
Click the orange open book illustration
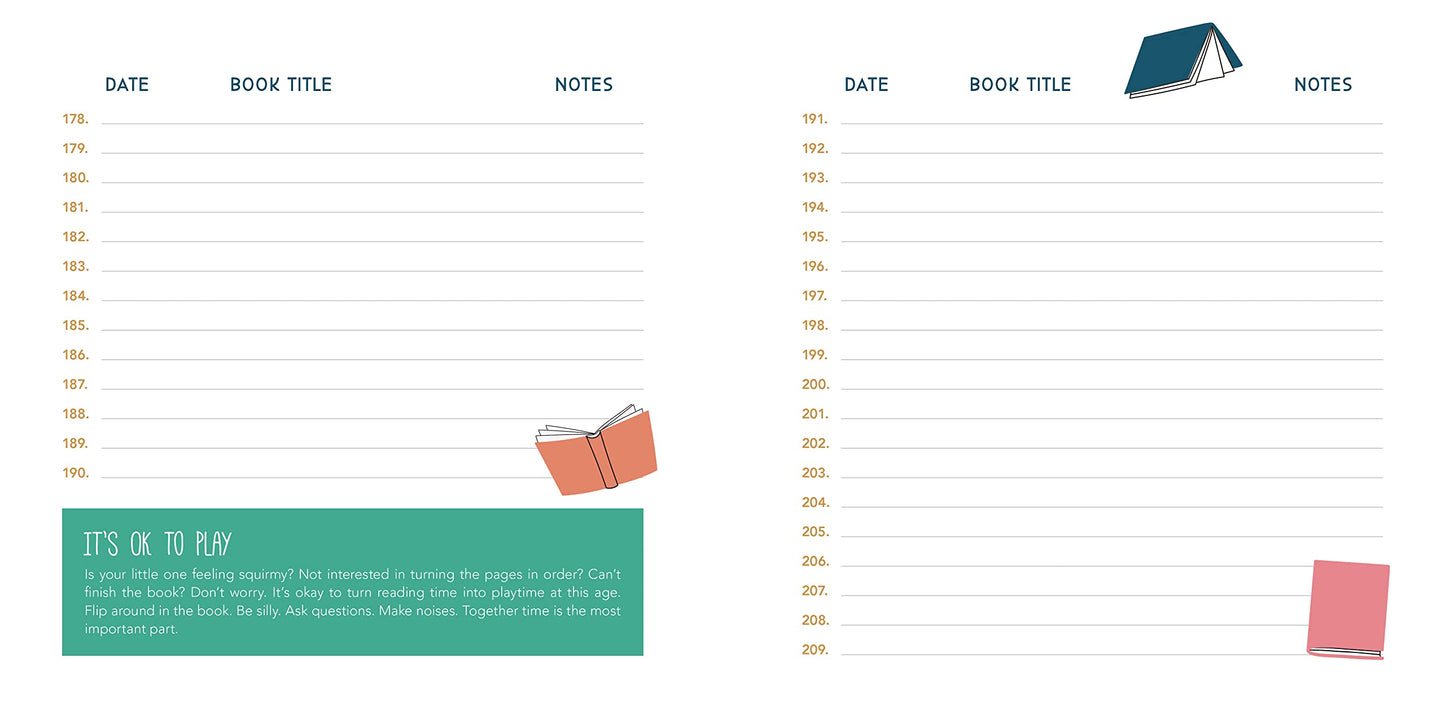597,451
